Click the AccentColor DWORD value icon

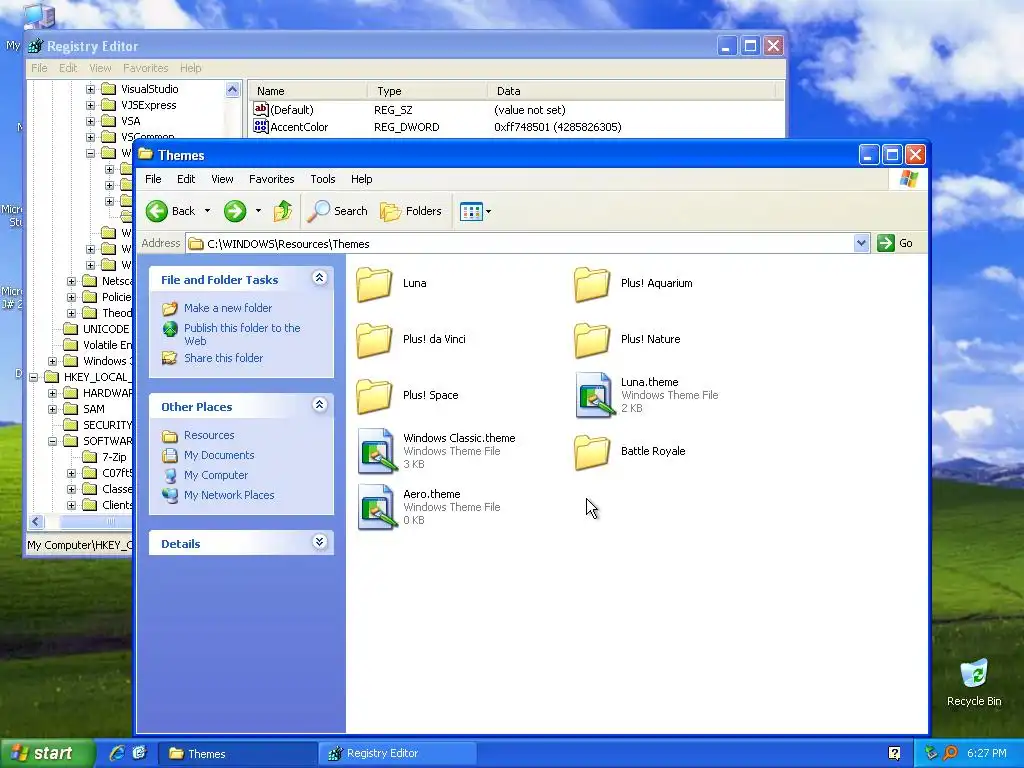tap(261, 127)
